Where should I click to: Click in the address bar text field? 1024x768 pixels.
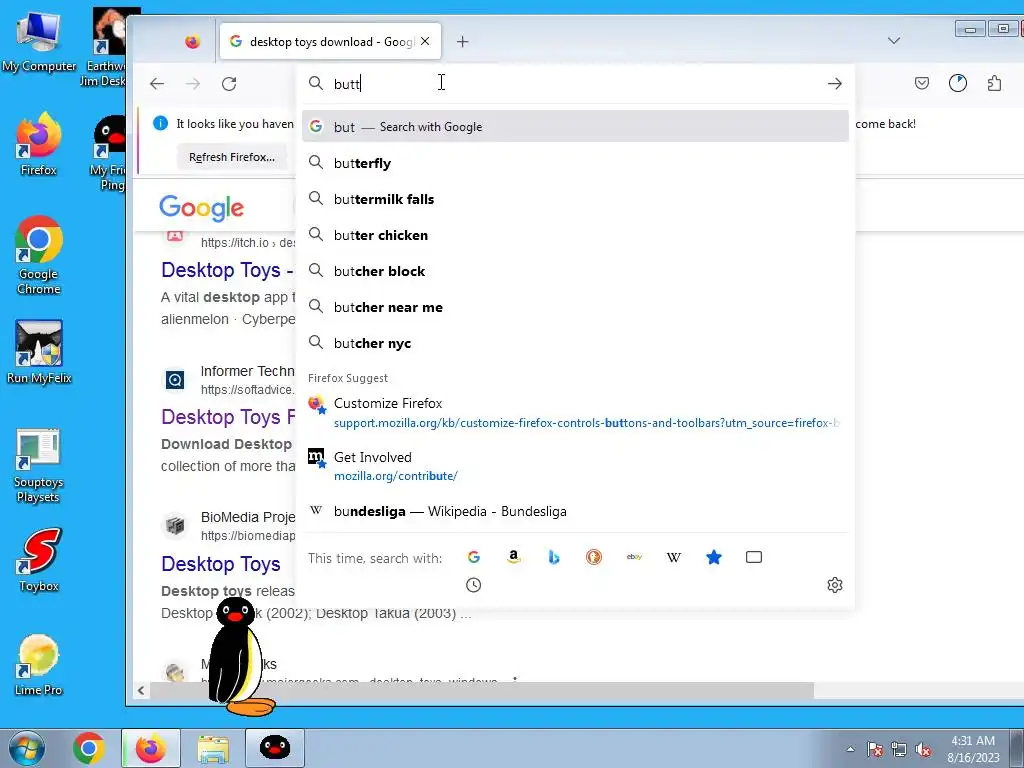(575, 84)
